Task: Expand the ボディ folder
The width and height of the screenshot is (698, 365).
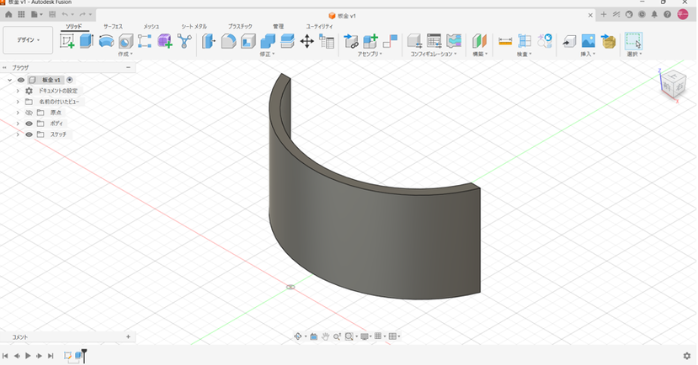Action: pyautogui.click(x=18, y=124)
